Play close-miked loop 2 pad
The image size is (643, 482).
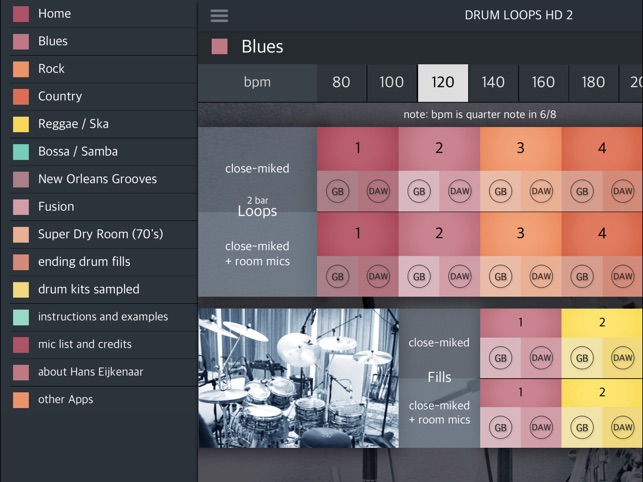pyautogui.click(x=439, y=148)
